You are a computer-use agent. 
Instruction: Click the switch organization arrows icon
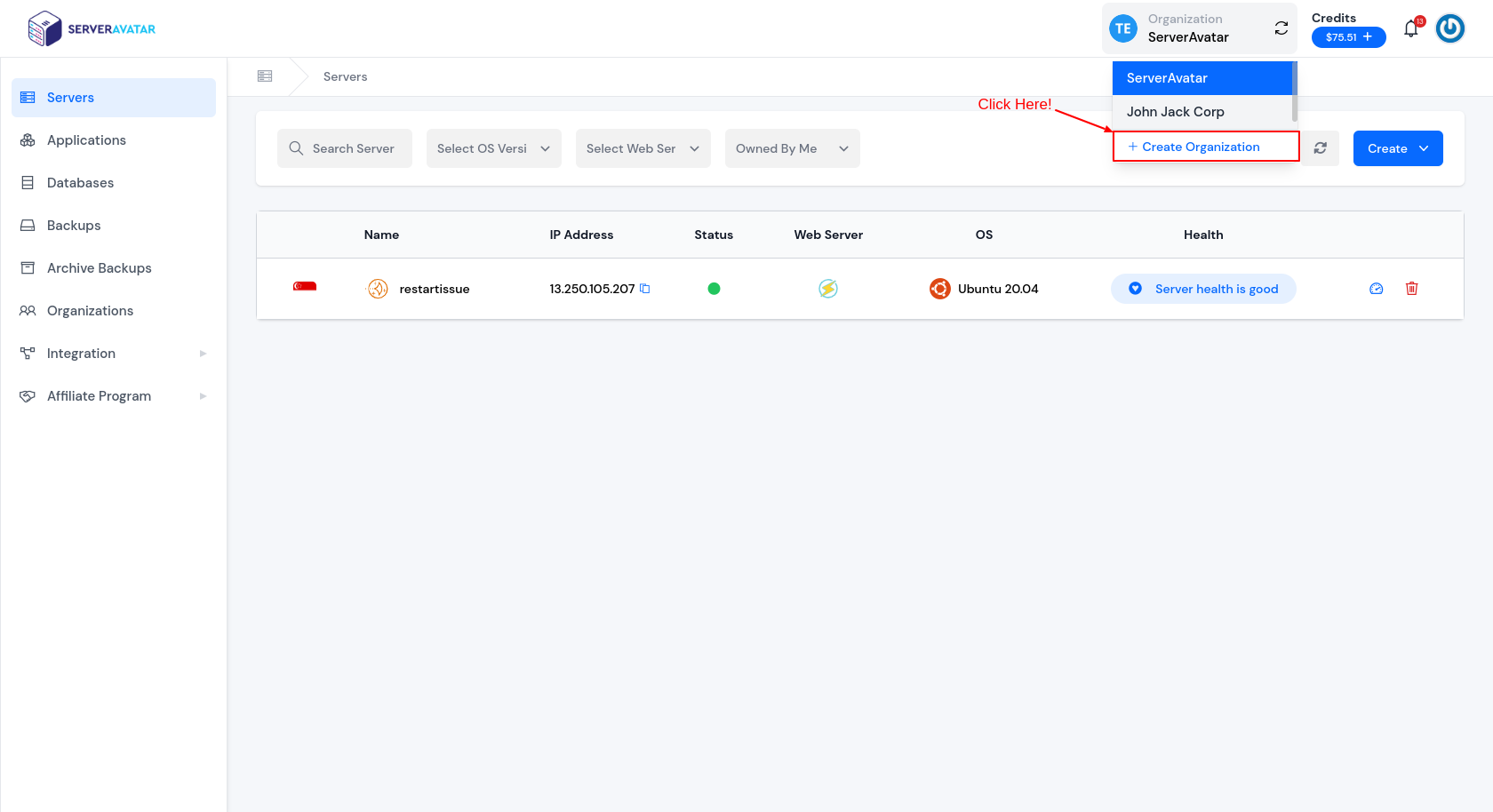pos(1281,28)
